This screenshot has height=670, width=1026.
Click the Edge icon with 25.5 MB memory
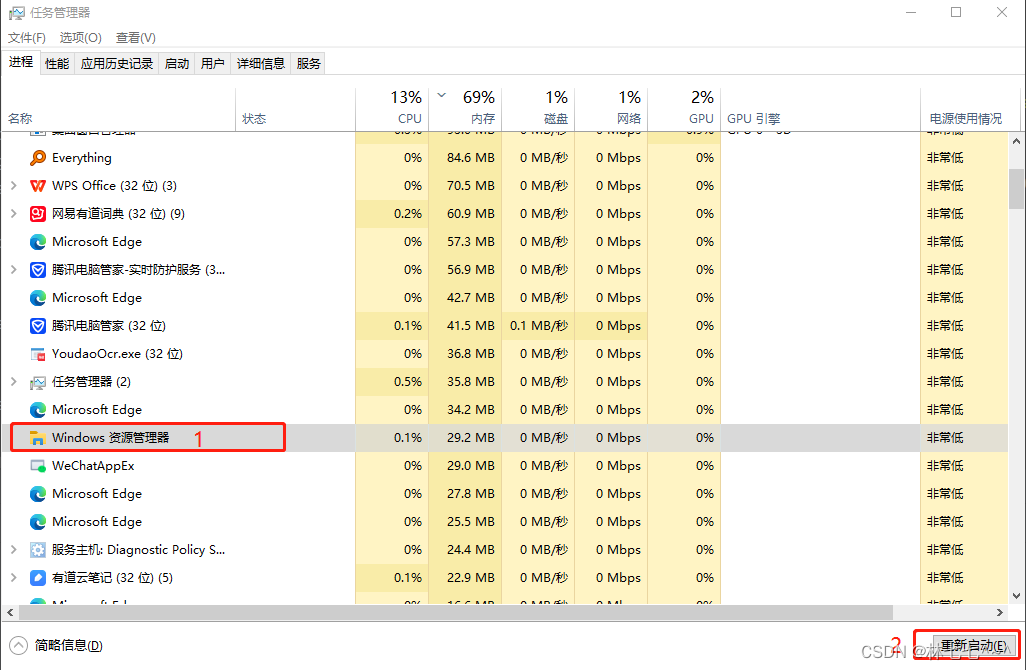coord(38,522)
